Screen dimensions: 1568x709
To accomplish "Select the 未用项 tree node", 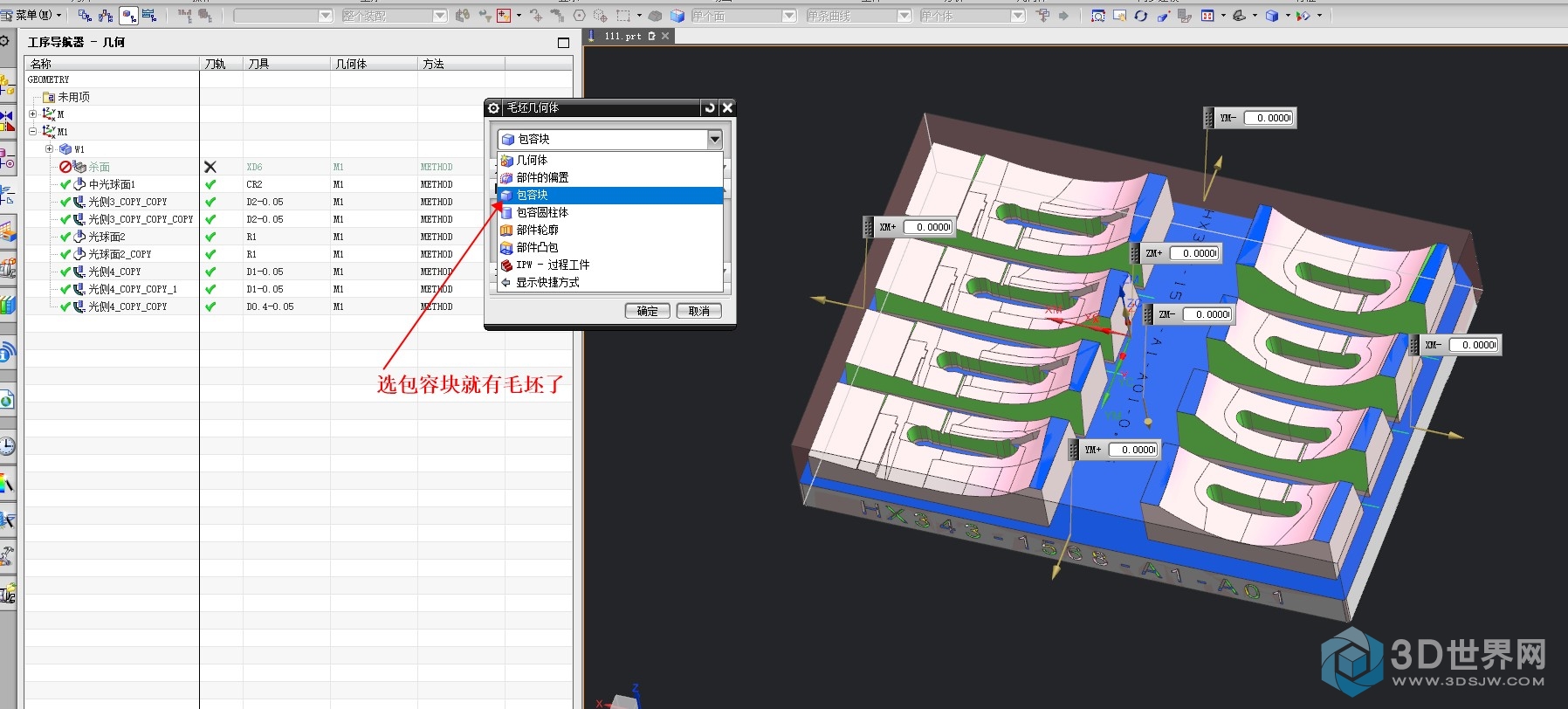I will (73, 97).
